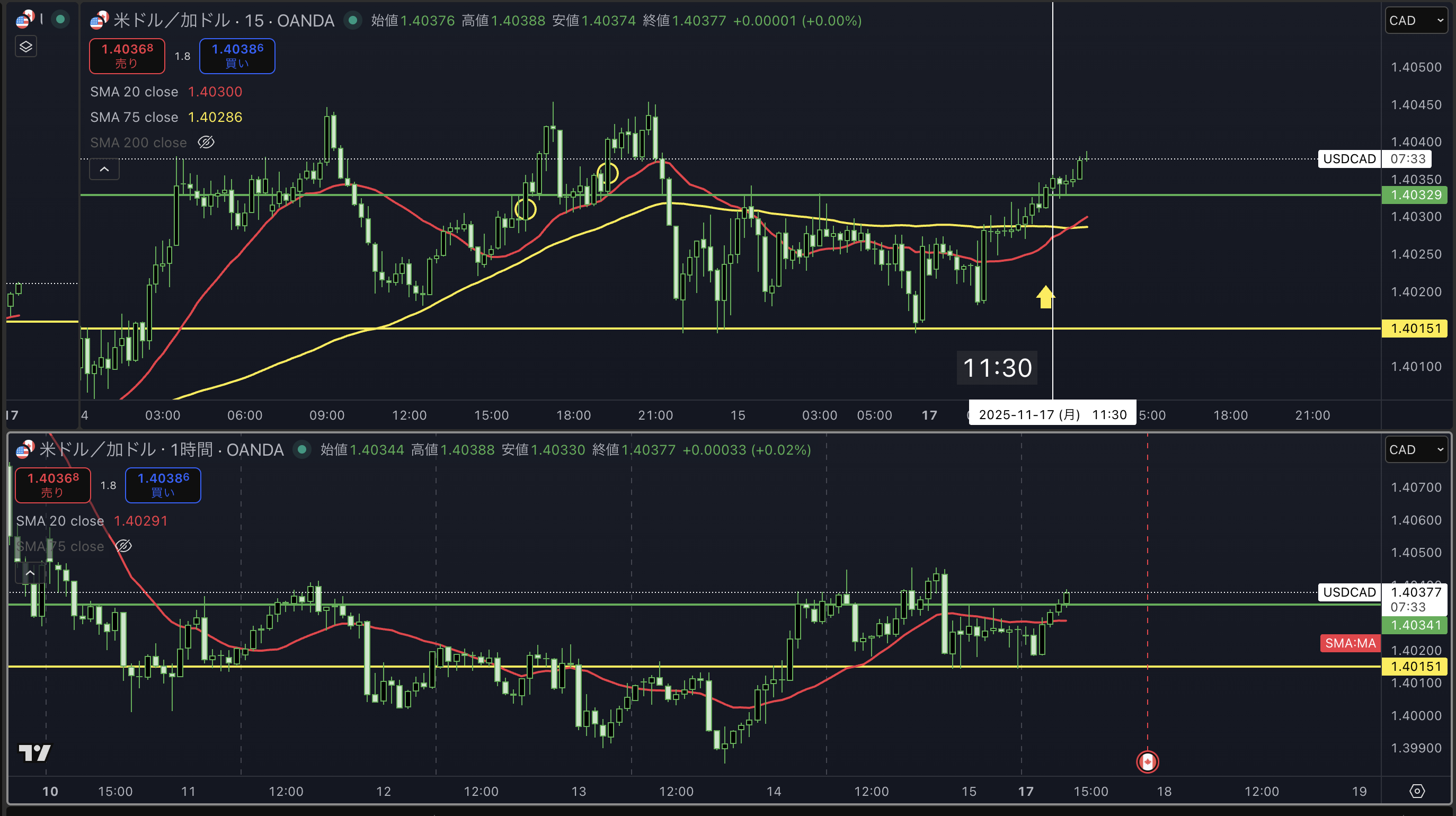Click the Canada economic event marker

[1148, 762]
